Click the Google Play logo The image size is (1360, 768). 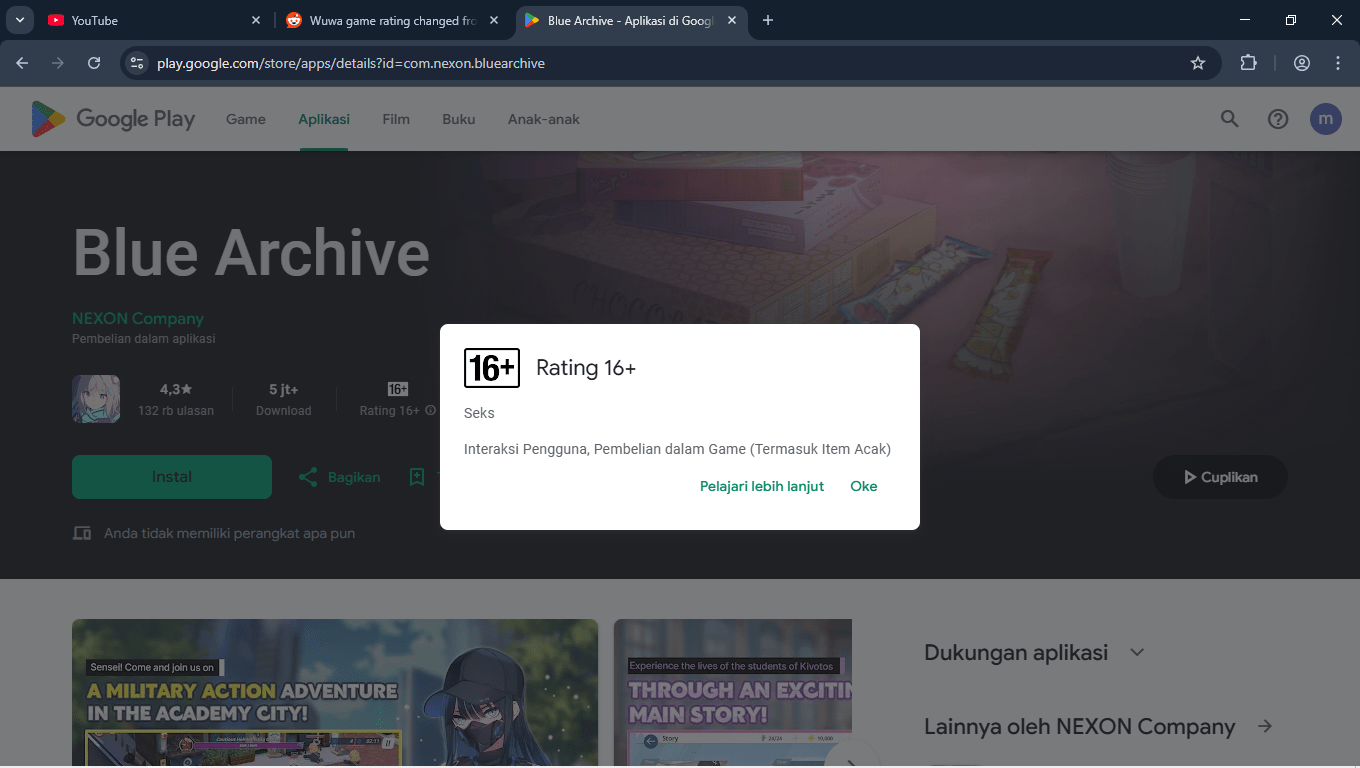[113, 119]
